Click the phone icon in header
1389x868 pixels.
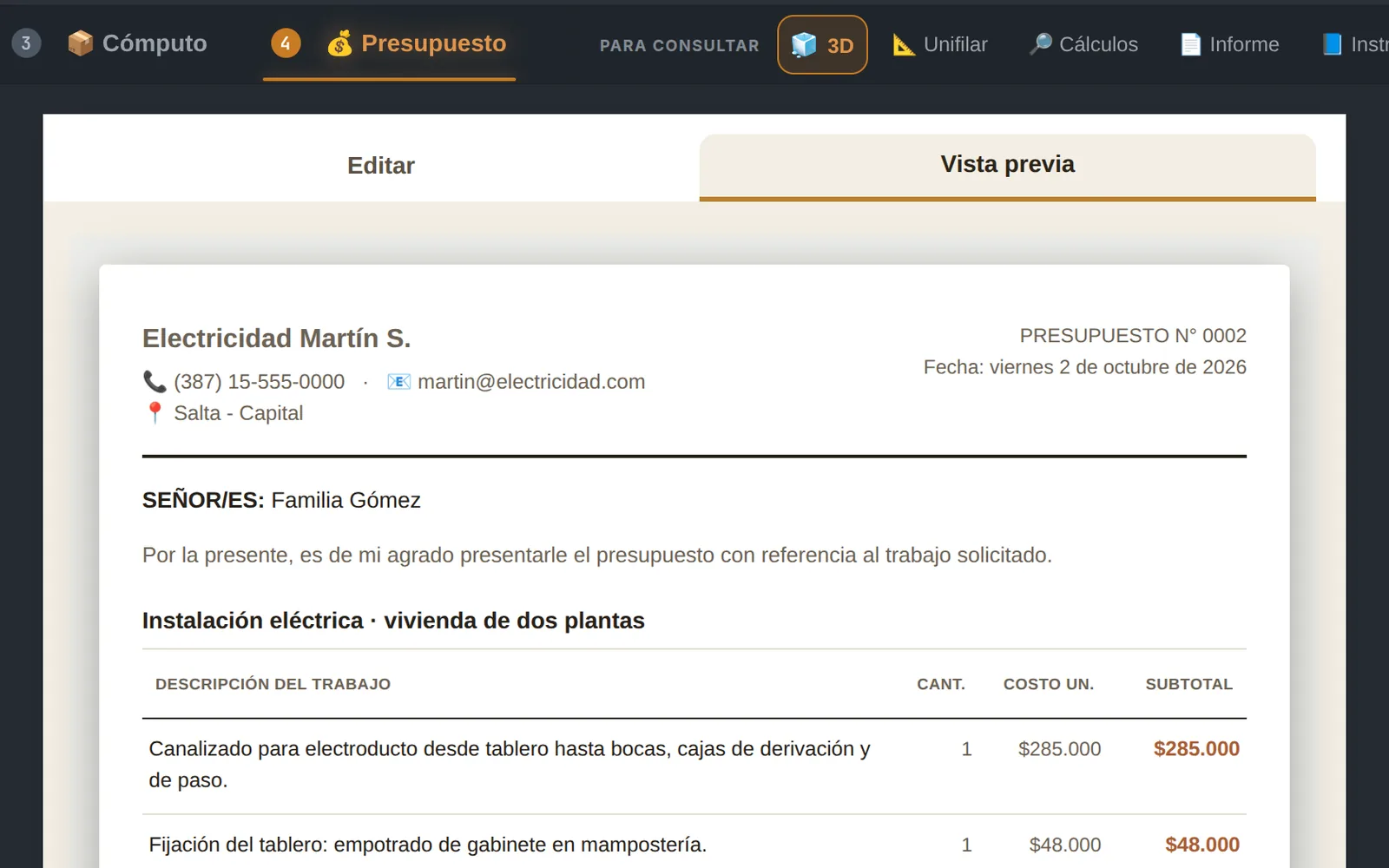pyautogui.click(x=155, y=381)
